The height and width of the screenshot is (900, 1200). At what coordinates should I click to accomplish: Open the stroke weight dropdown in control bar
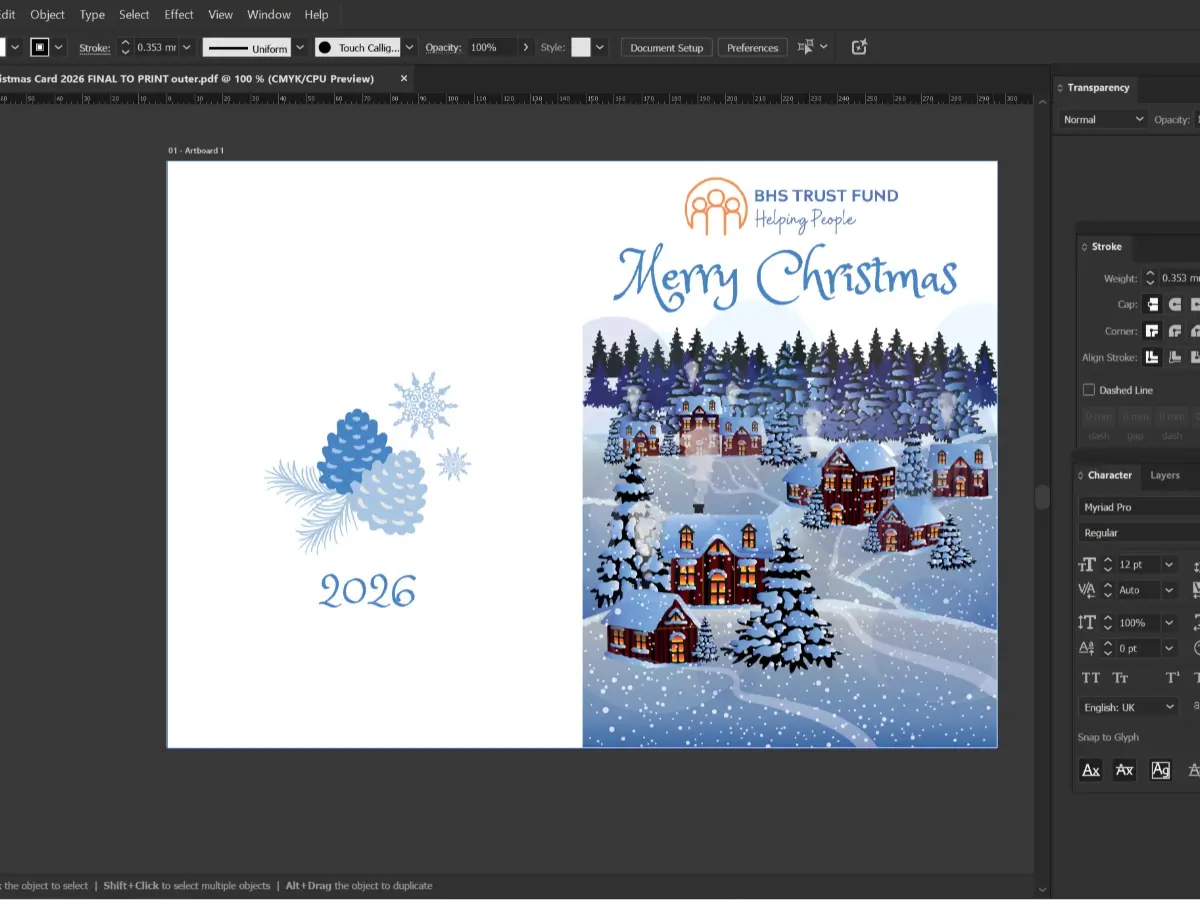[x=186, y=47]
